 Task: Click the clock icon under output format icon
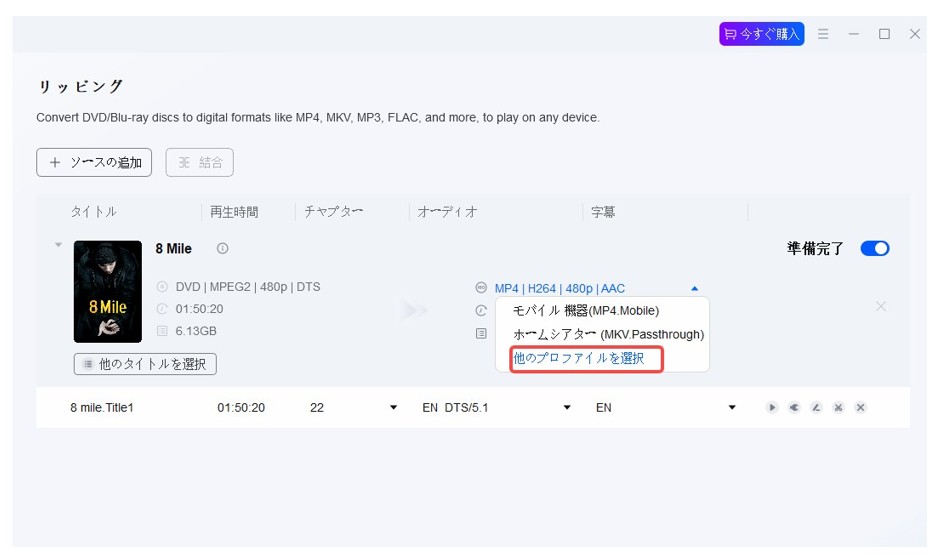tap(481, 310)
